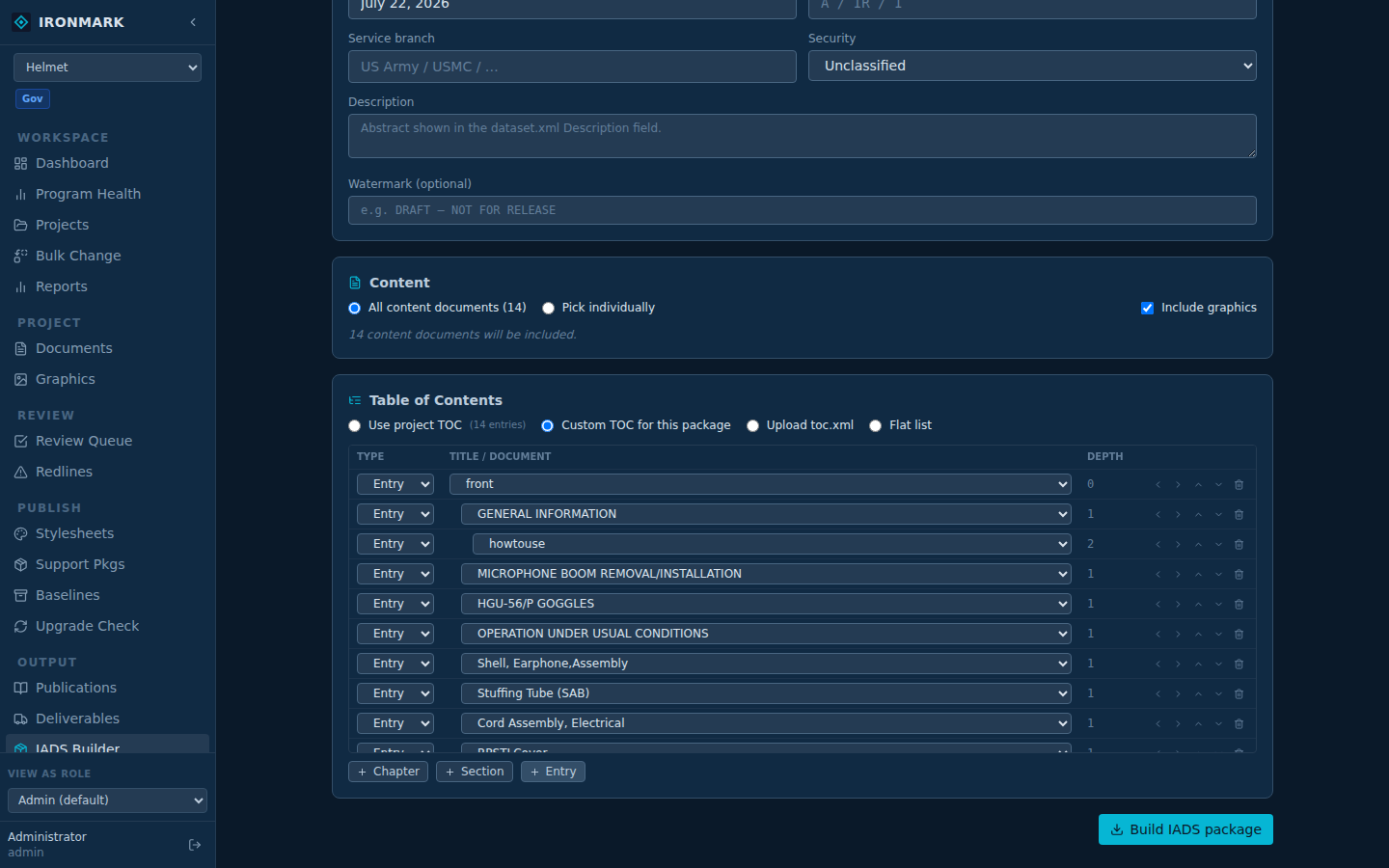Delete the Stuffing Tube (SAB) row

pos(1239,694)
